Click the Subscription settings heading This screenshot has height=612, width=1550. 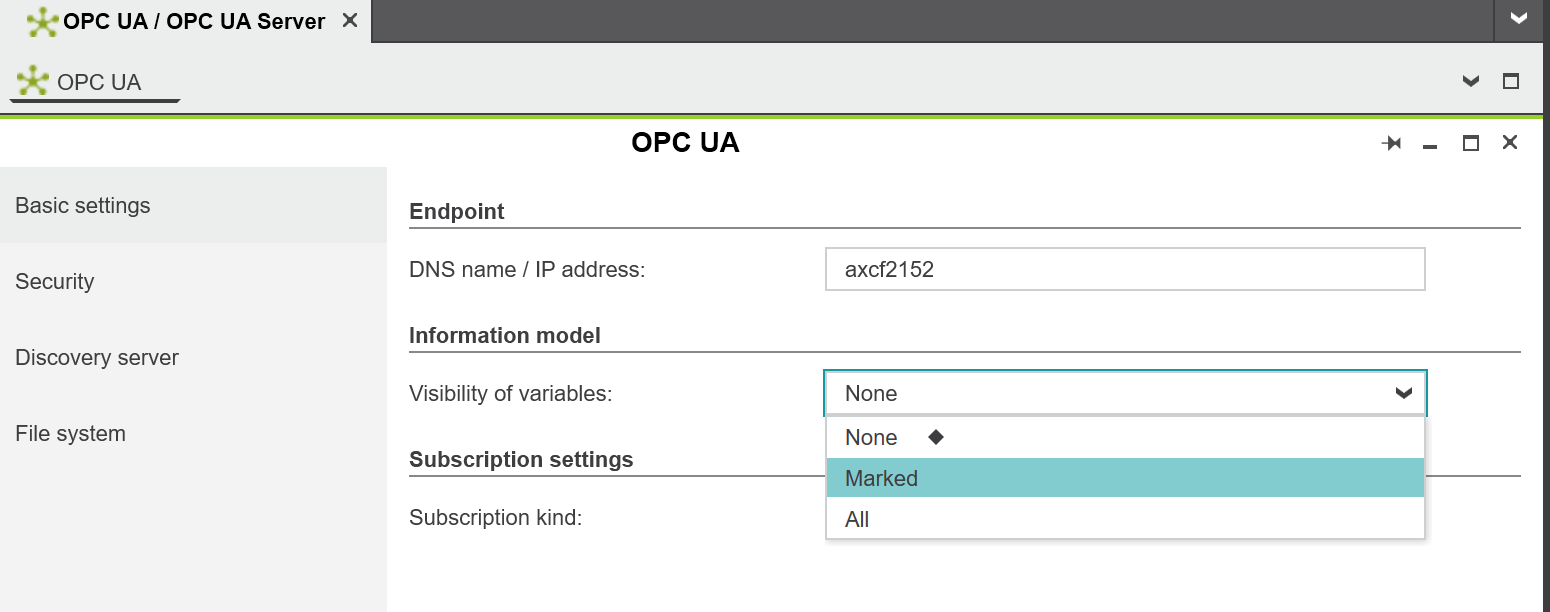click(x=521, y=459)
